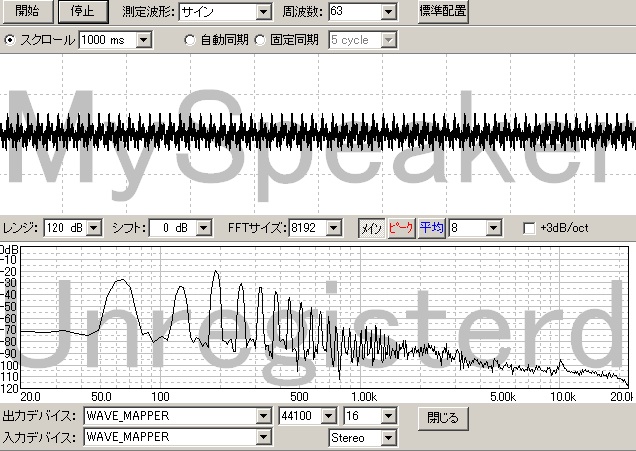This screenshot has width=636, height=451.
Task: Open the 1000 ms scroll time dropdown
Action: [144, 40]
